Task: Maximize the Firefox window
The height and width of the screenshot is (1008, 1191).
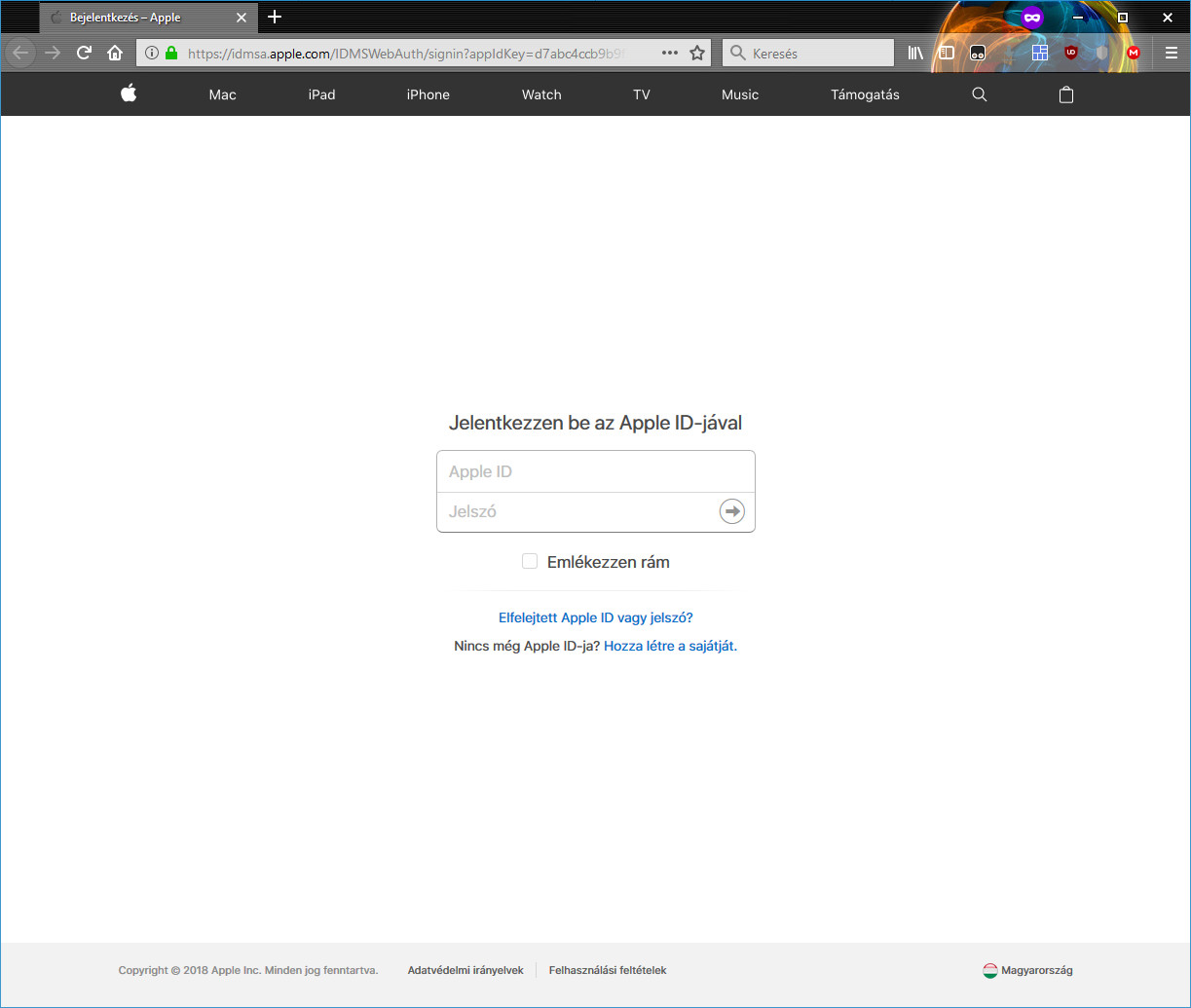Action: [x=1122, y=17]
